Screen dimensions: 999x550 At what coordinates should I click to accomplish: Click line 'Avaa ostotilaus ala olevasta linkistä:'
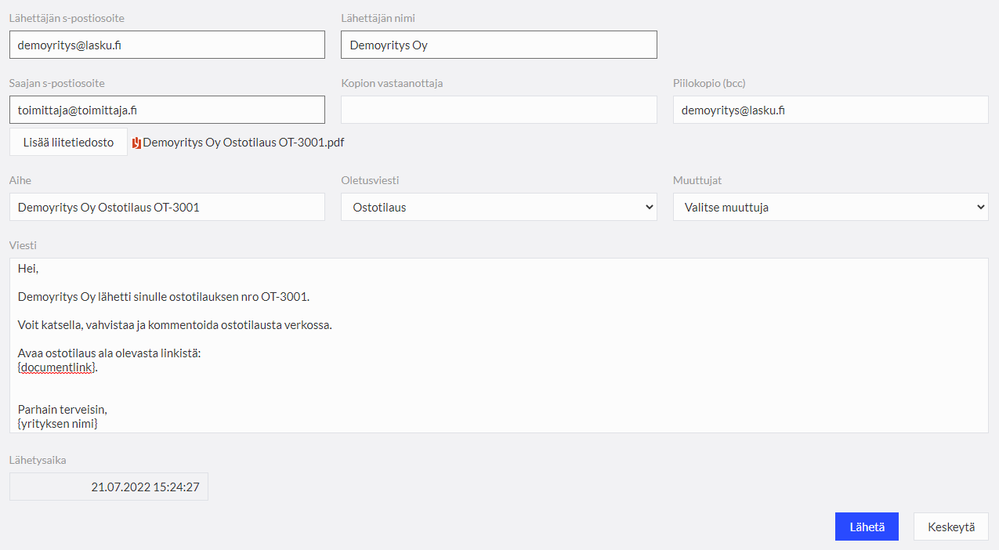109,353
